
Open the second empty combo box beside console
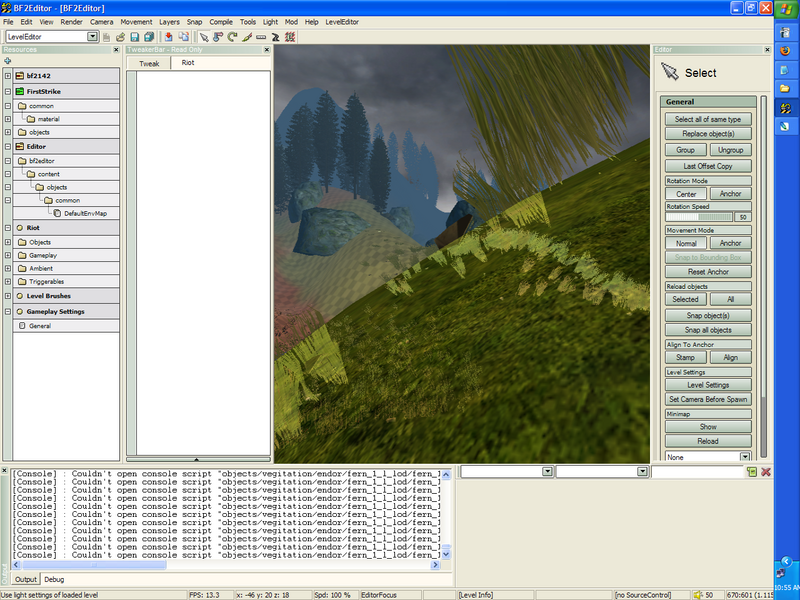click(642, 471)
